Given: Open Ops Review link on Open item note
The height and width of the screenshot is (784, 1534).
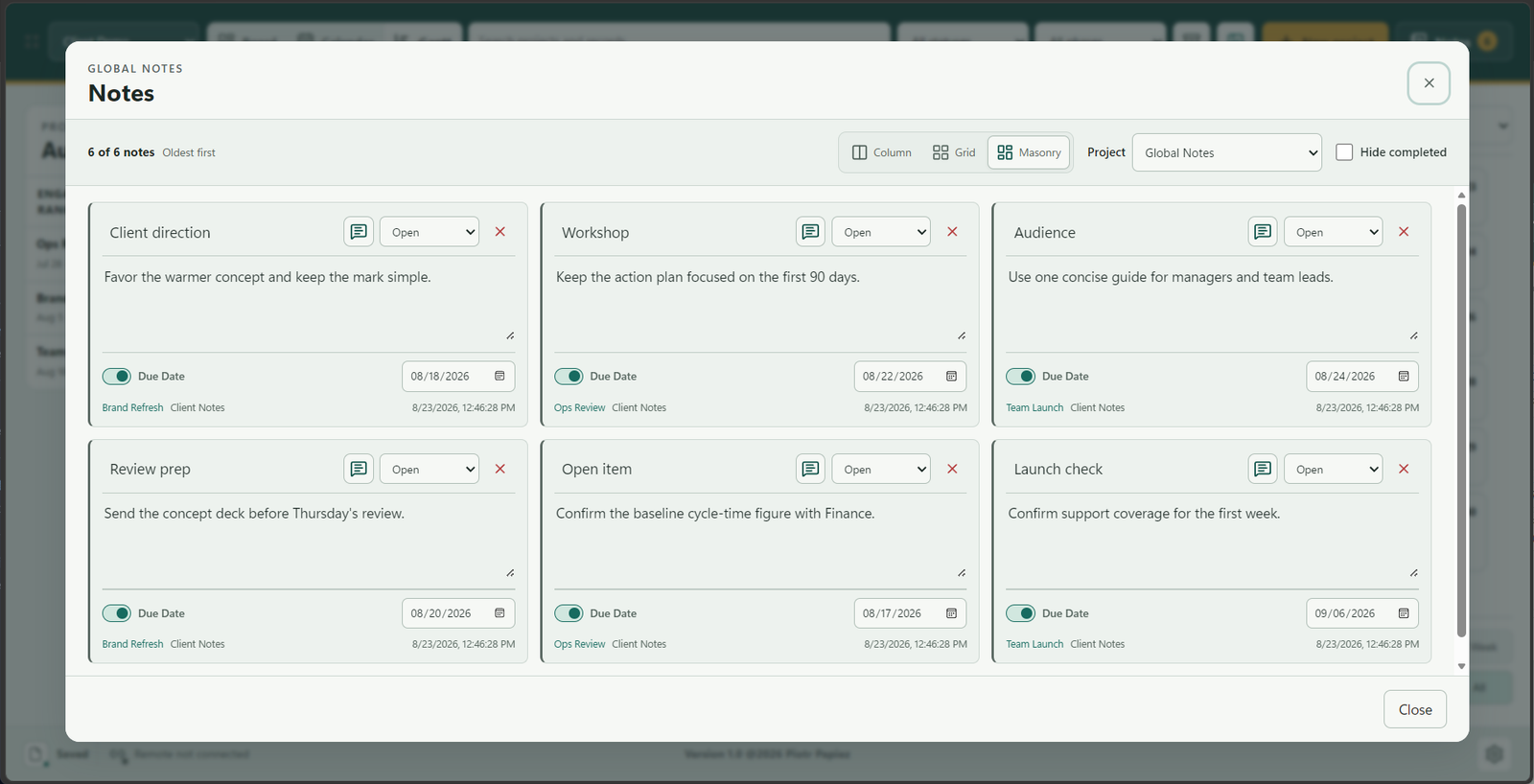Looking at the screenshot, I should point(580,644).
